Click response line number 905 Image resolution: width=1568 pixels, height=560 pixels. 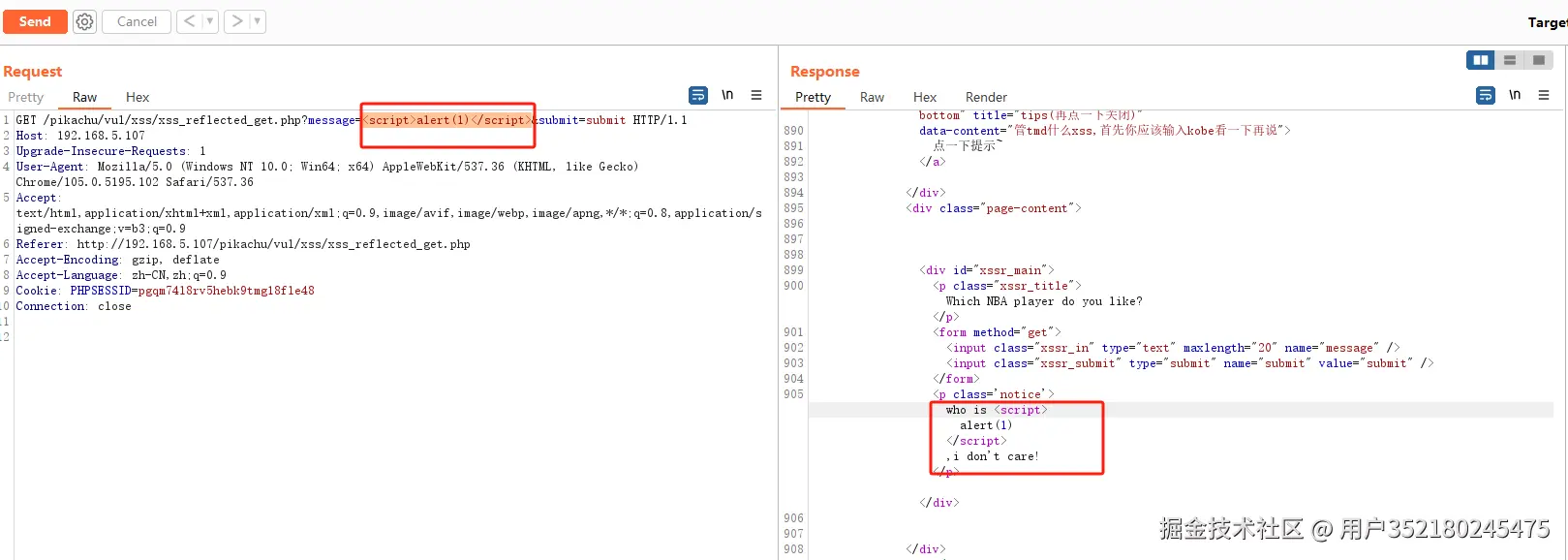793,393
